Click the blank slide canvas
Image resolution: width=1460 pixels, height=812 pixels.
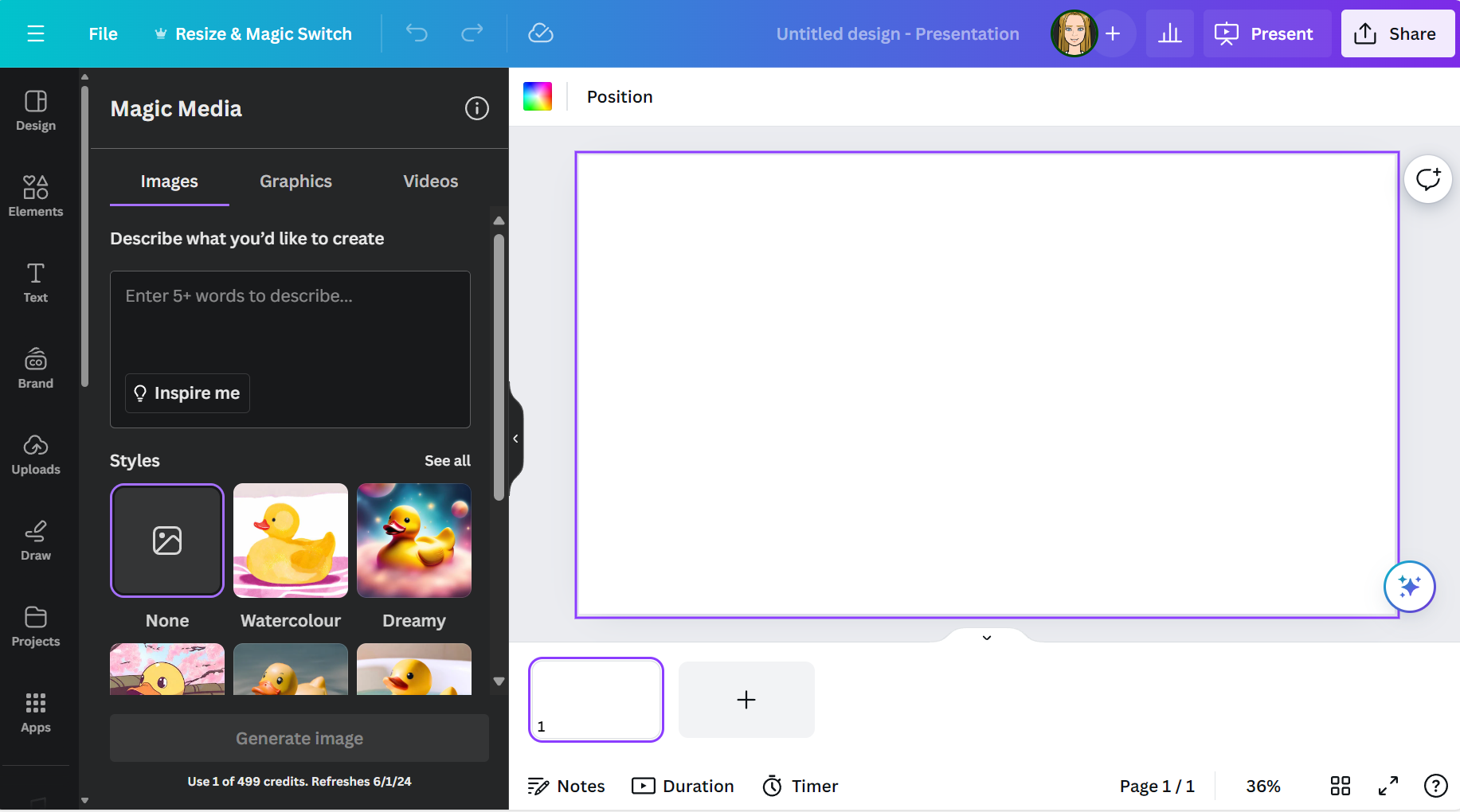(x=987, y=385)
